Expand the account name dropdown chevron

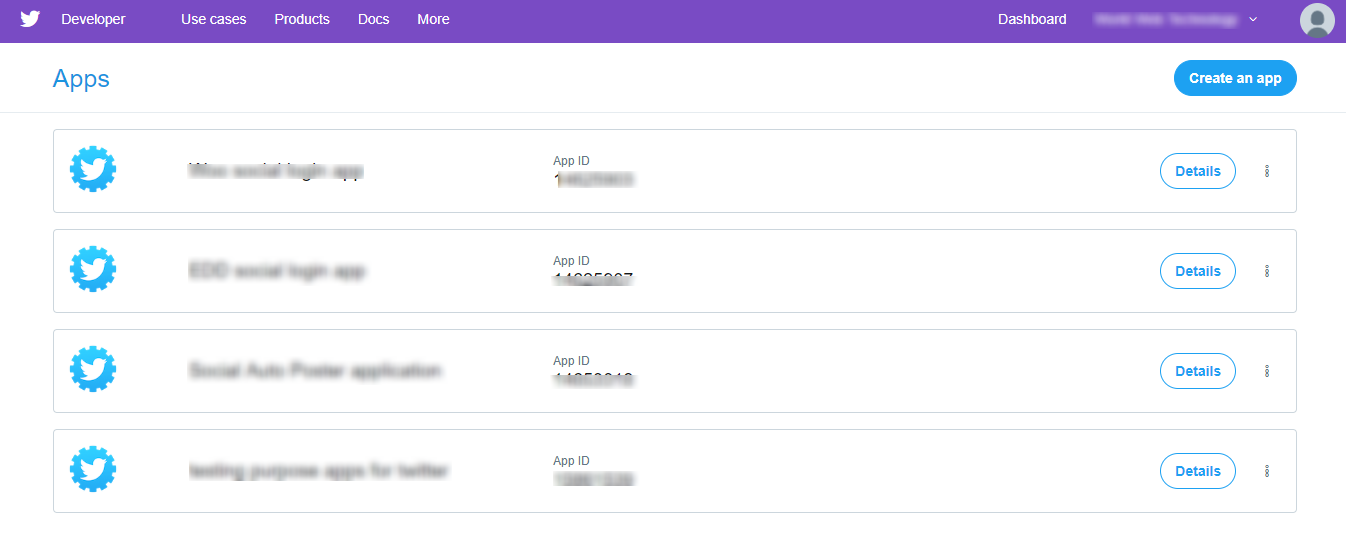tap(1253, 20)
